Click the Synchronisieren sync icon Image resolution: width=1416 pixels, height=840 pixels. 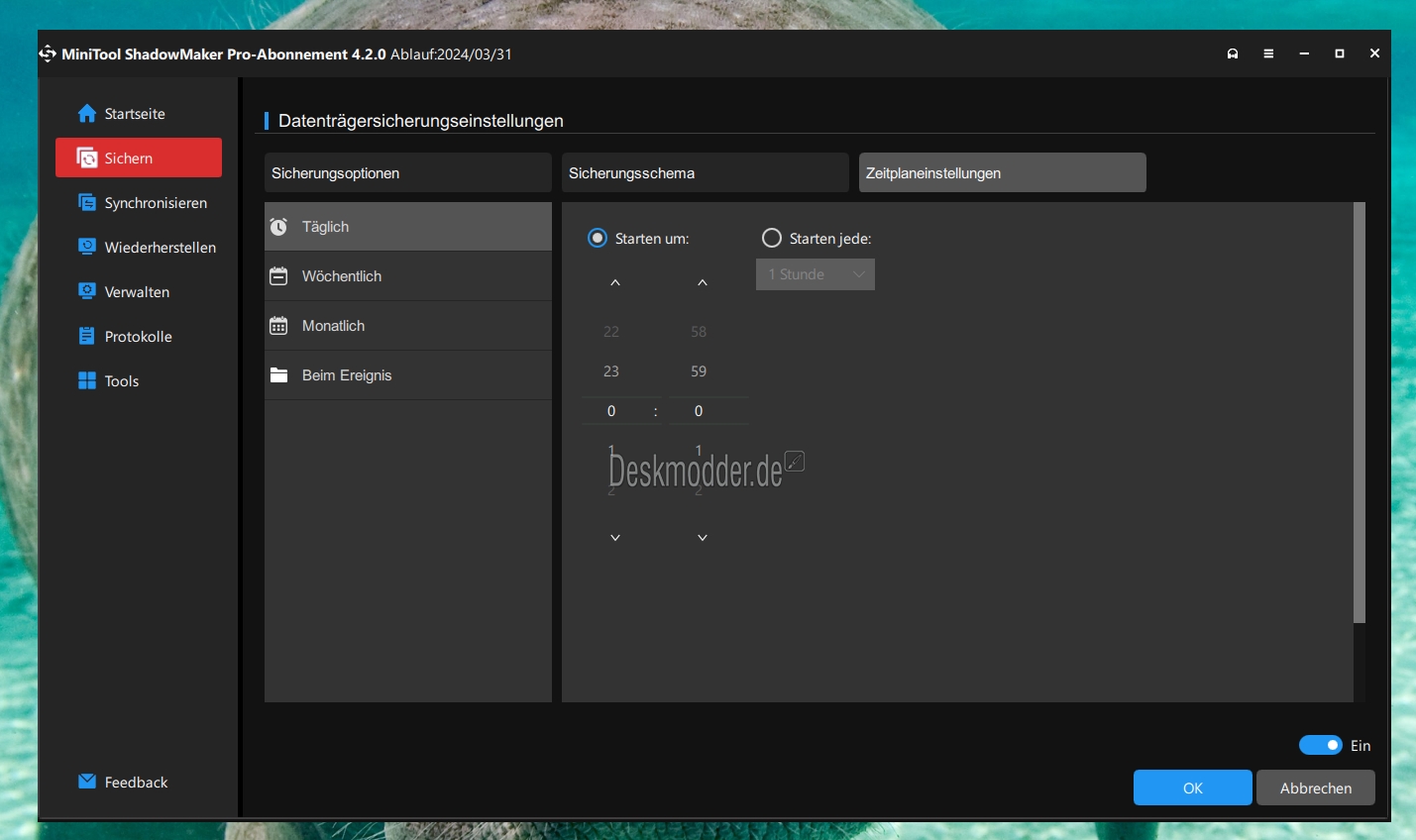(x=87, y=202)
